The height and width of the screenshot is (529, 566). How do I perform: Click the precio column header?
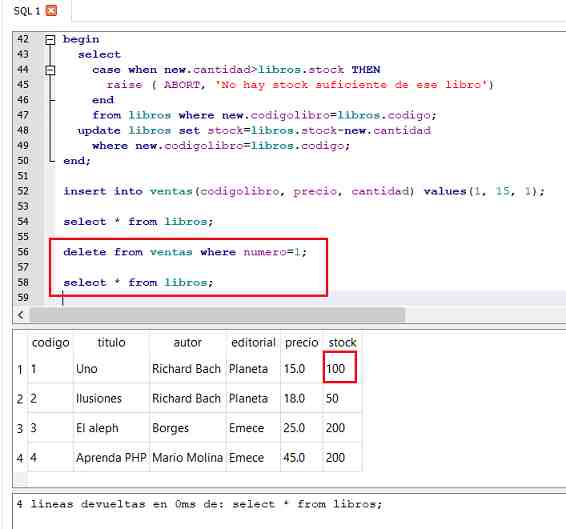301,342
